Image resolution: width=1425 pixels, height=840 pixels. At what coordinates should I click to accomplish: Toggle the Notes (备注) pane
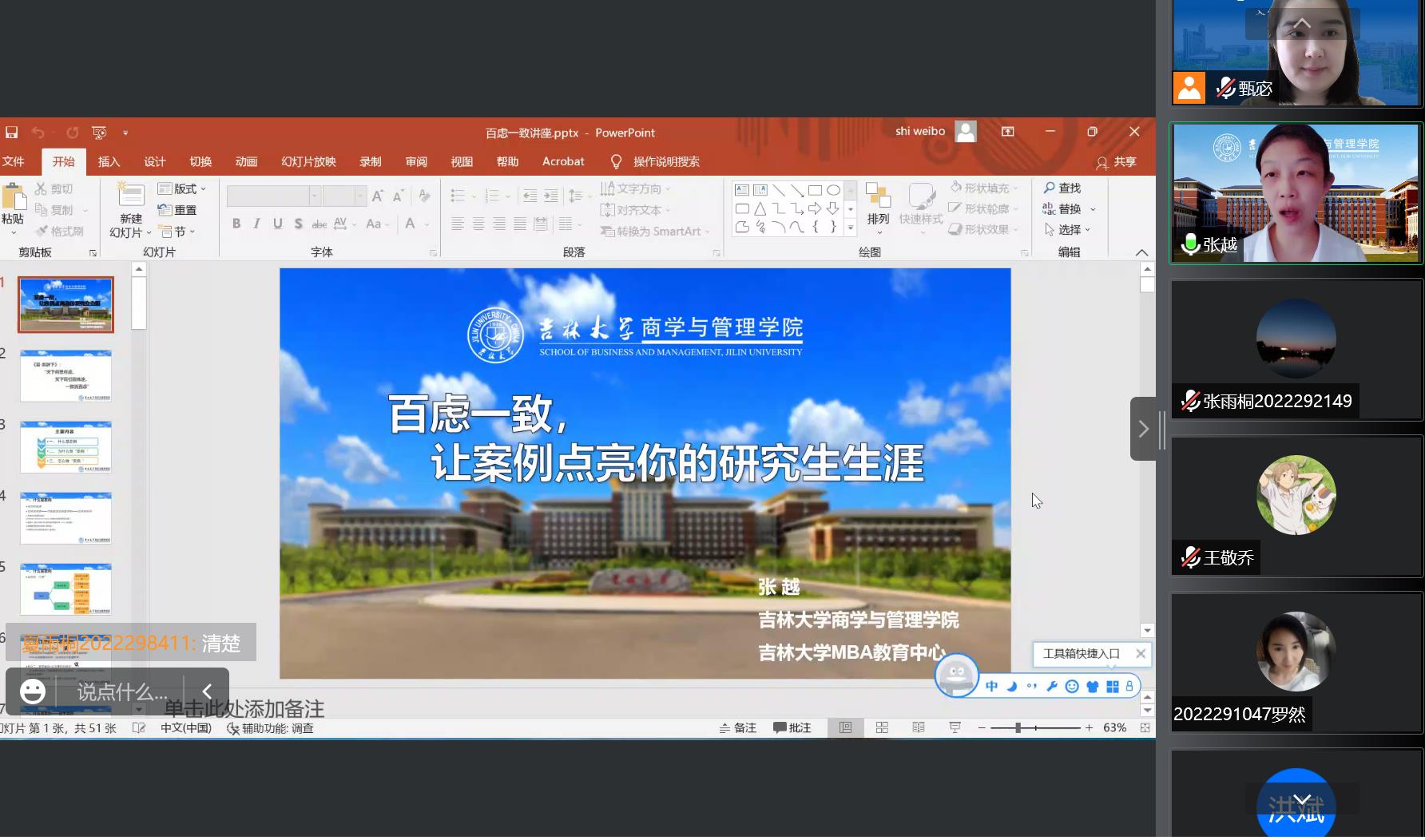[x=737, y=727]
